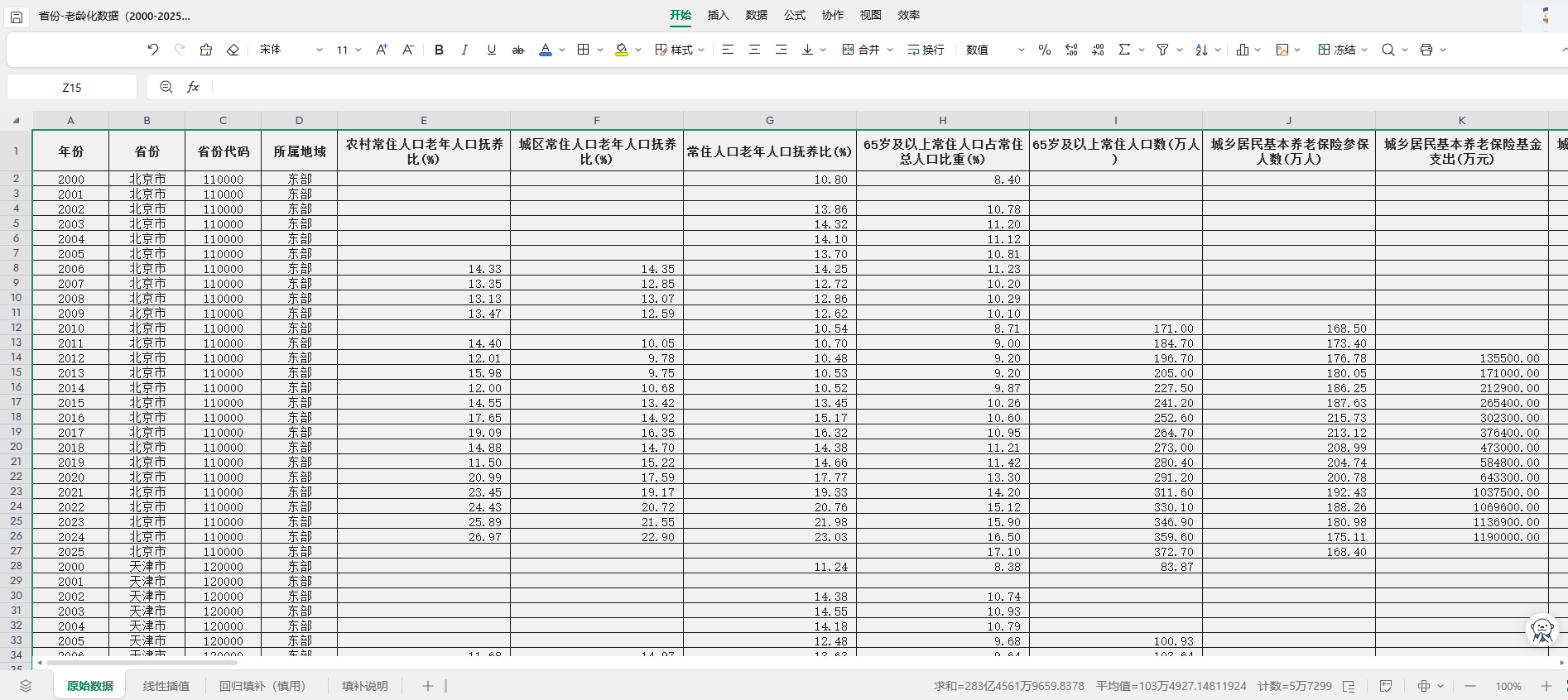
Task: Toggle strikethrough formatting
Action: pos(518,50)
